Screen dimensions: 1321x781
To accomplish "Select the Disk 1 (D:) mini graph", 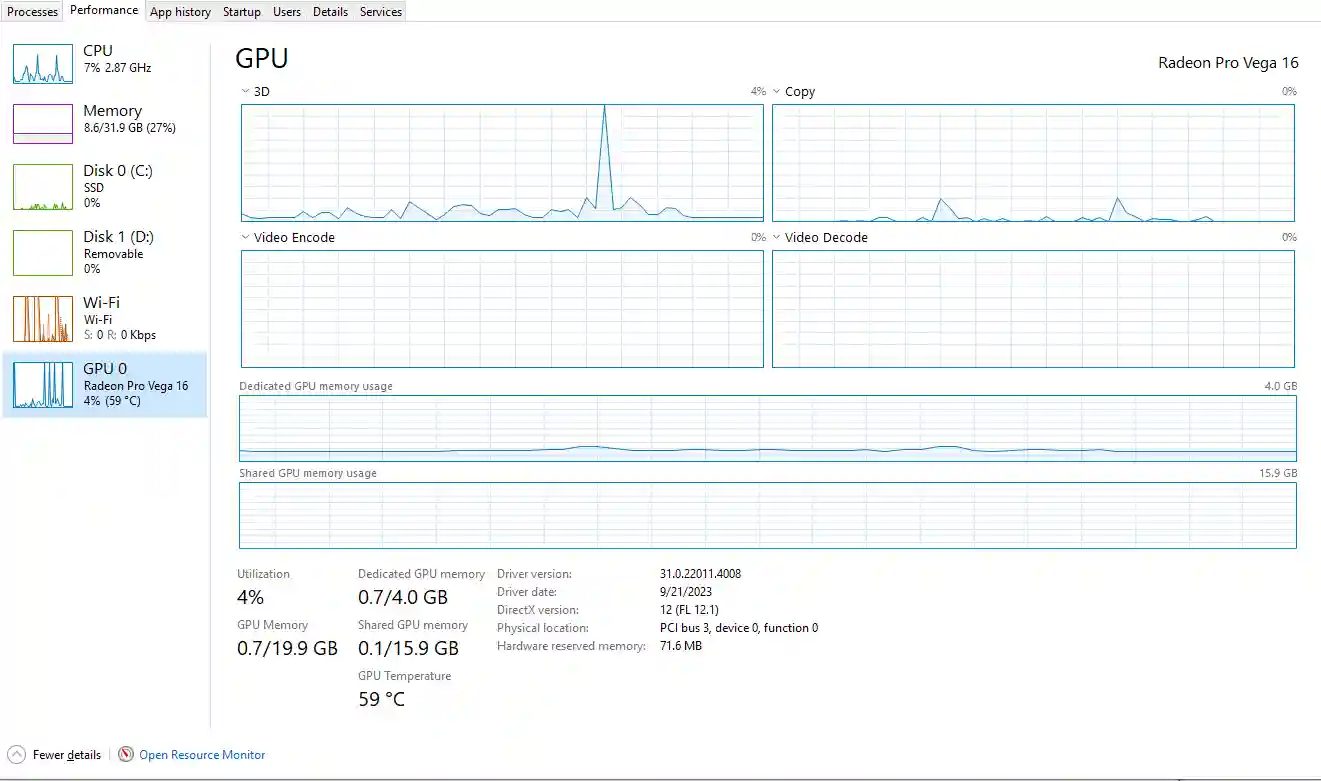I will pos(43,253).
